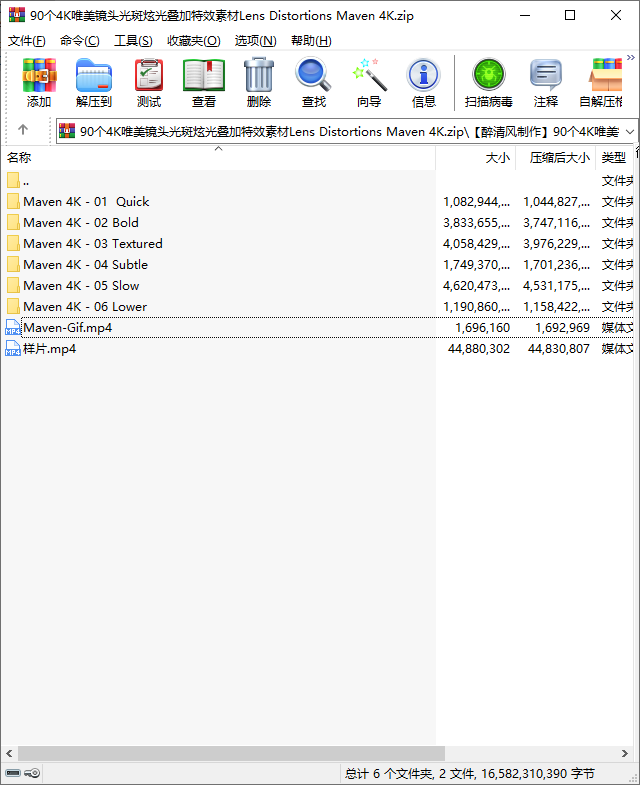The height and width of the screenshot is (785, 640).
Task: Select folder Maven 4K - 05 Slow
Action: 318,286
